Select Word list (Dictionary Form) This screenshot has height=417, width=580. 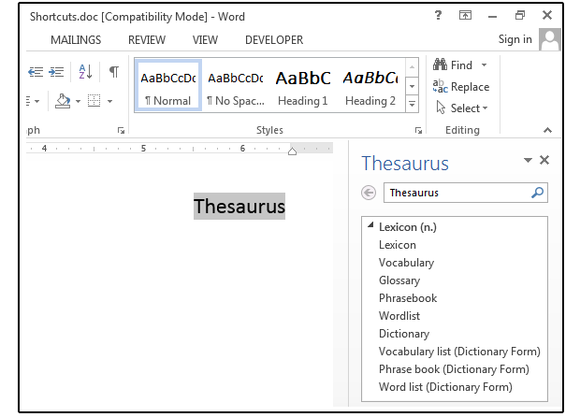[445, 387]
